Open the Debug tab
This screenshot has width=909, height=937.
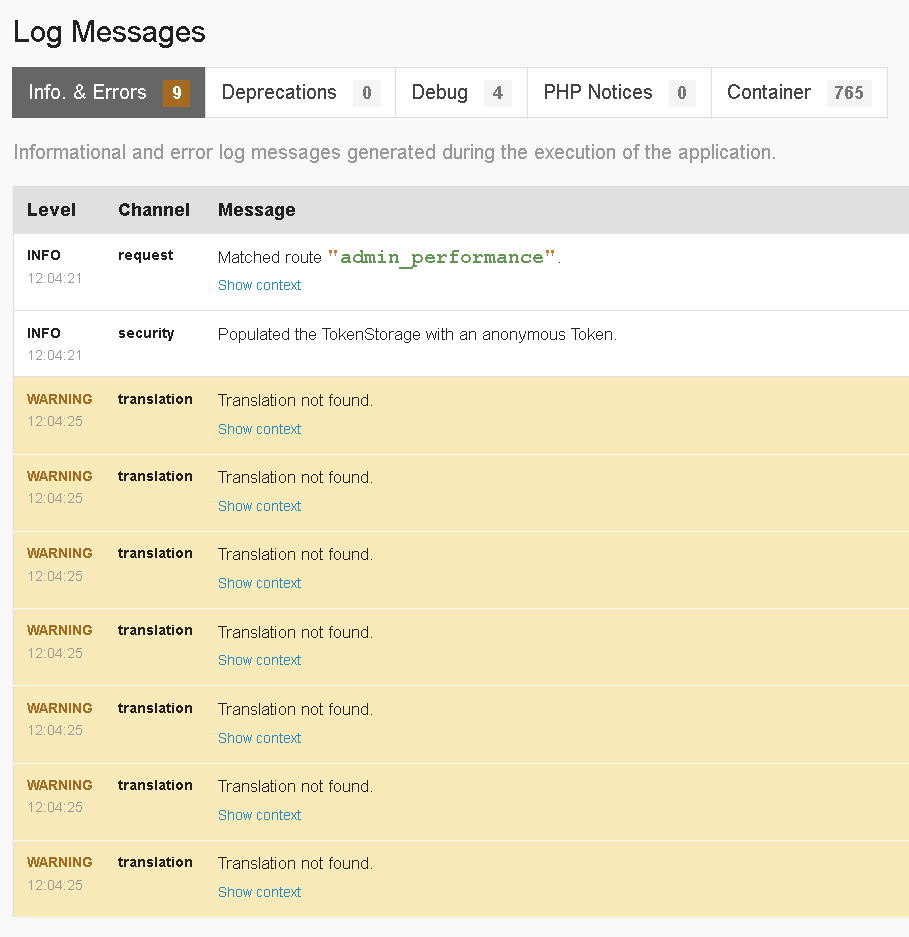pyautogui.click(x=461, y=93)
